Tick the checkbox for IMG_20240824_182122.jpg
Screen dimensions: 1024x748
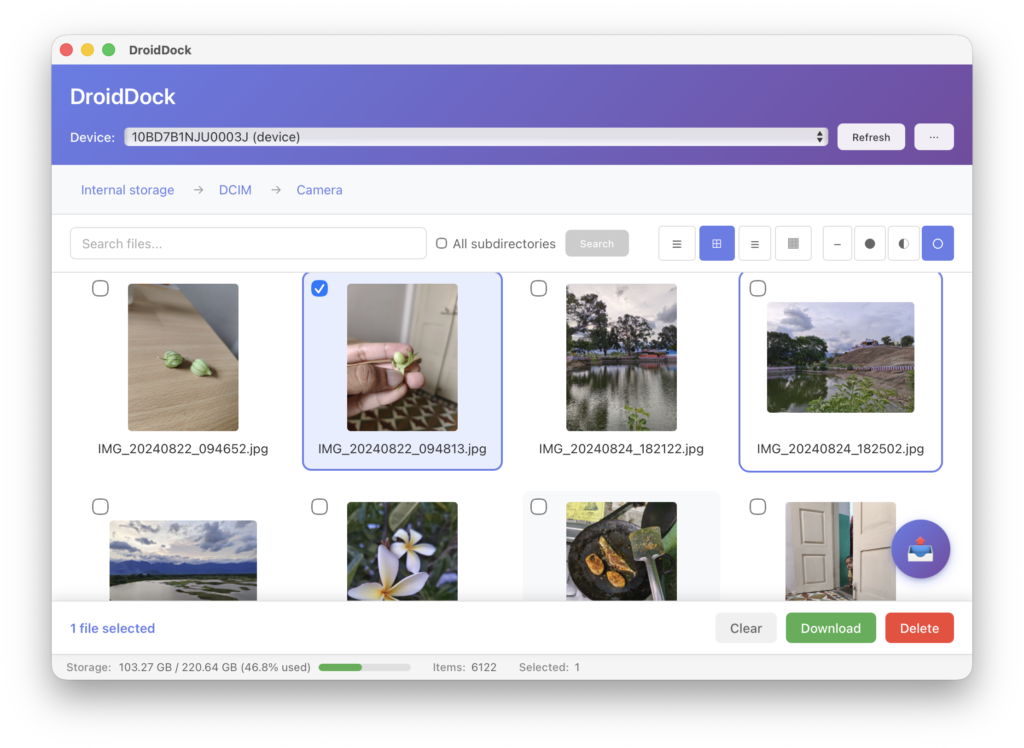coord(539,289)
